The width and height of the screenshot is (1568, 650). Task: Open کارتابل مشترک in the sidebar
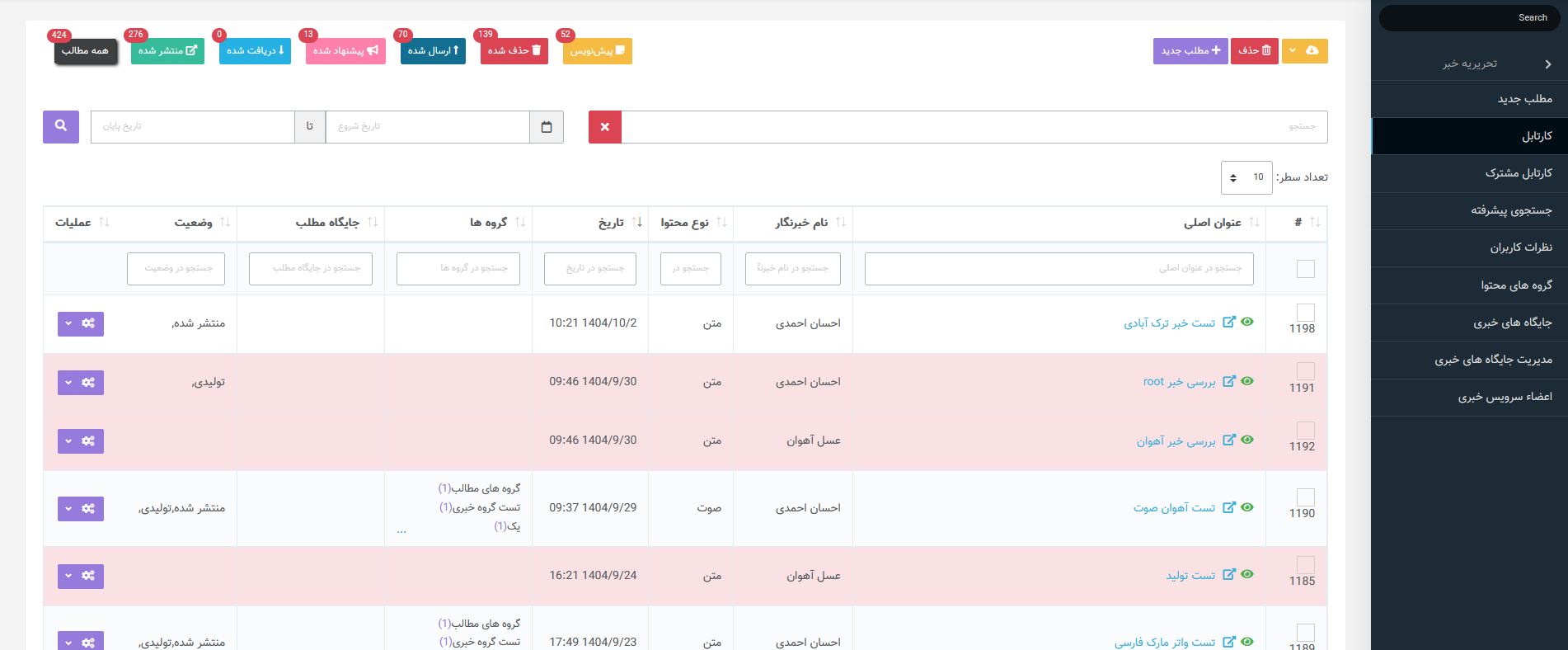coord(1518,173)
